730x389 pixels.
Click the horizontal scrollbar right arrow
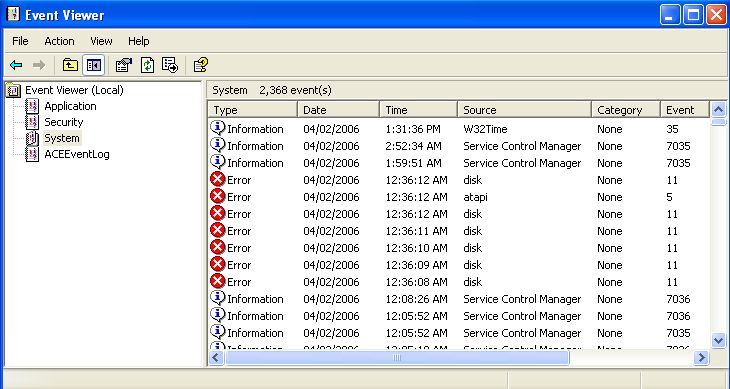pyautogui.click(x=701, y=358)
